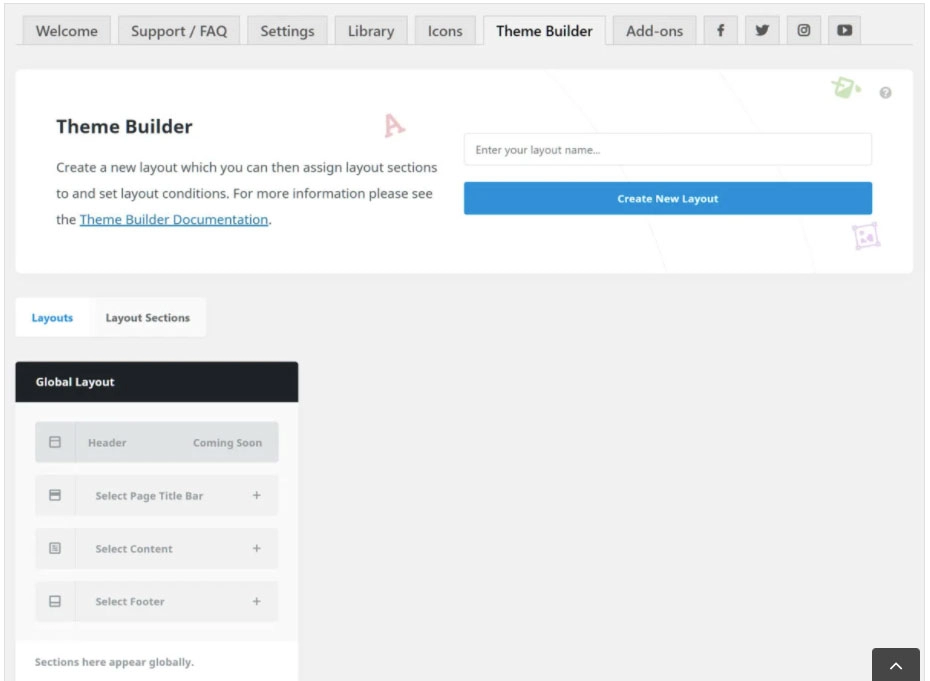Open the Instagram icon tab
Image resolution: width=930 pixels, height=681 pixels.
(x=804, y=30)
